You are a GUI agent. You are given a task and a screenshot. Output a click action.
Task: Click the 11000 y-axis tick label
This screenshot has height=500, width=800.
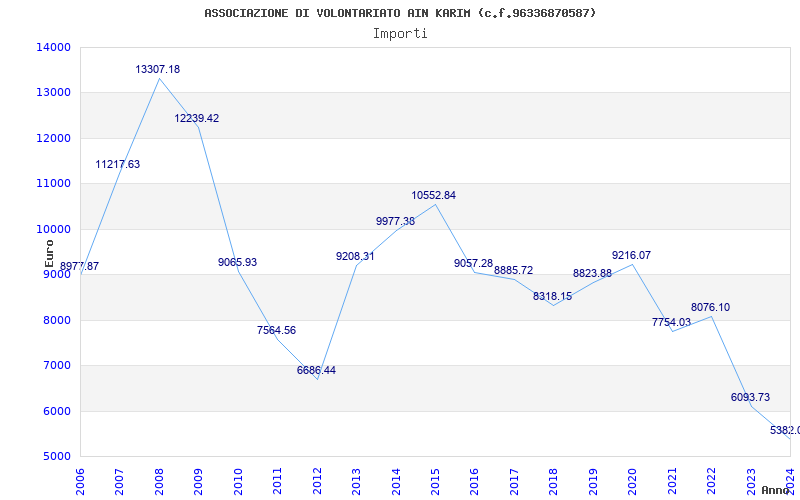tap(54, 184)
